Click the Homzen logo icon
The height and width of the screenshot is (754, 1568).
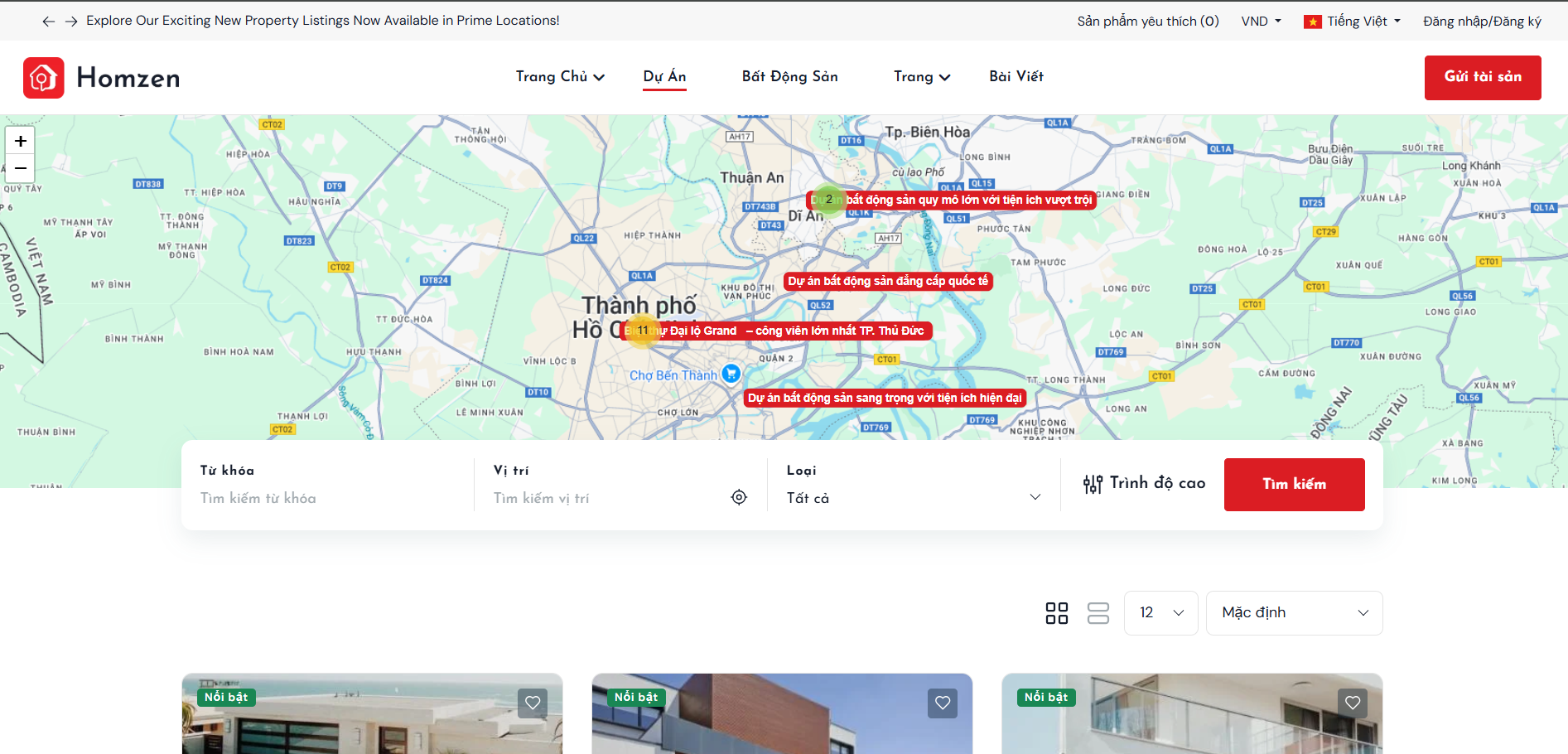click(43, 78)
